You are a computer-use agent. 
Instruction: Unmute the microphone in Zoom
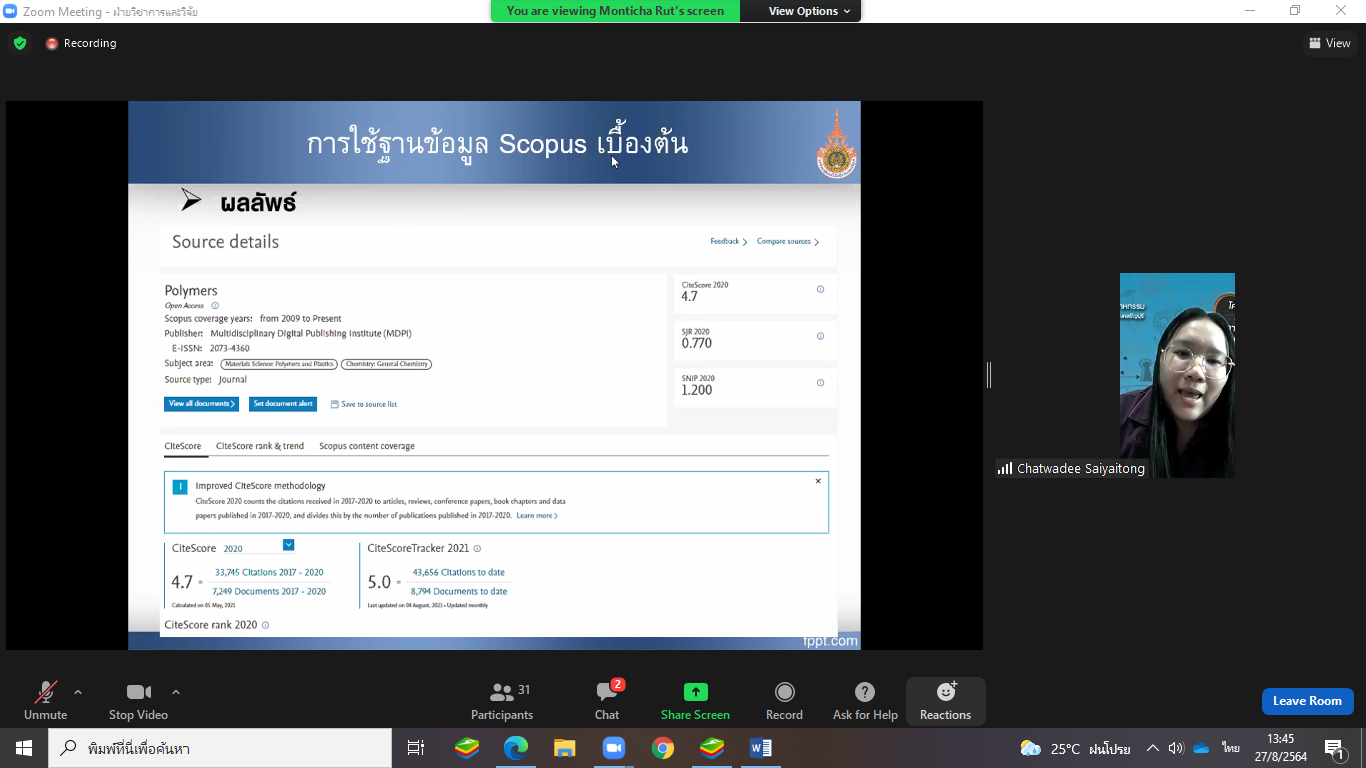(46, 701)
